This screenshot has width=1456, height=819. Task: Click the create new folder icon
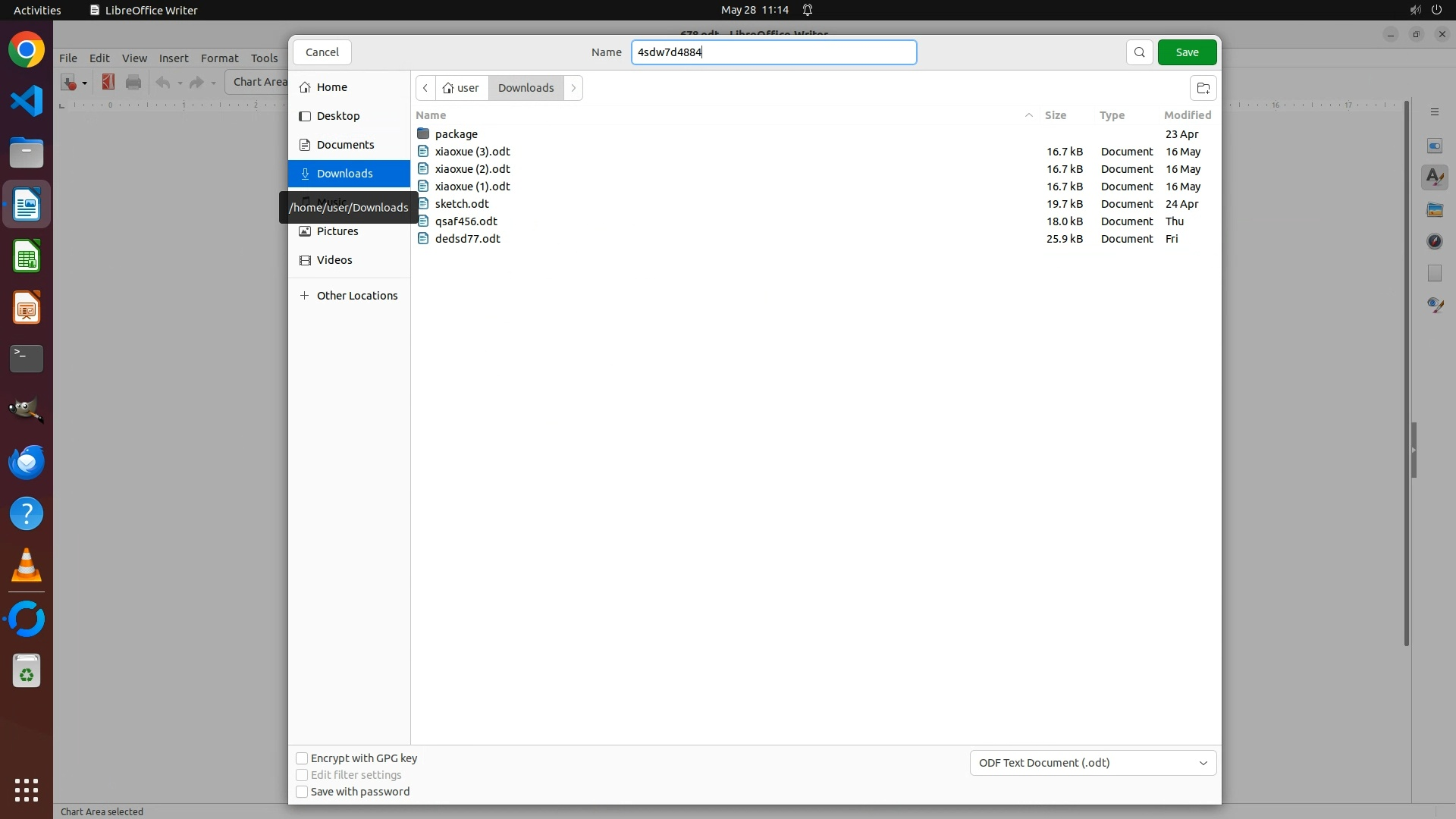click(1203, 88)
